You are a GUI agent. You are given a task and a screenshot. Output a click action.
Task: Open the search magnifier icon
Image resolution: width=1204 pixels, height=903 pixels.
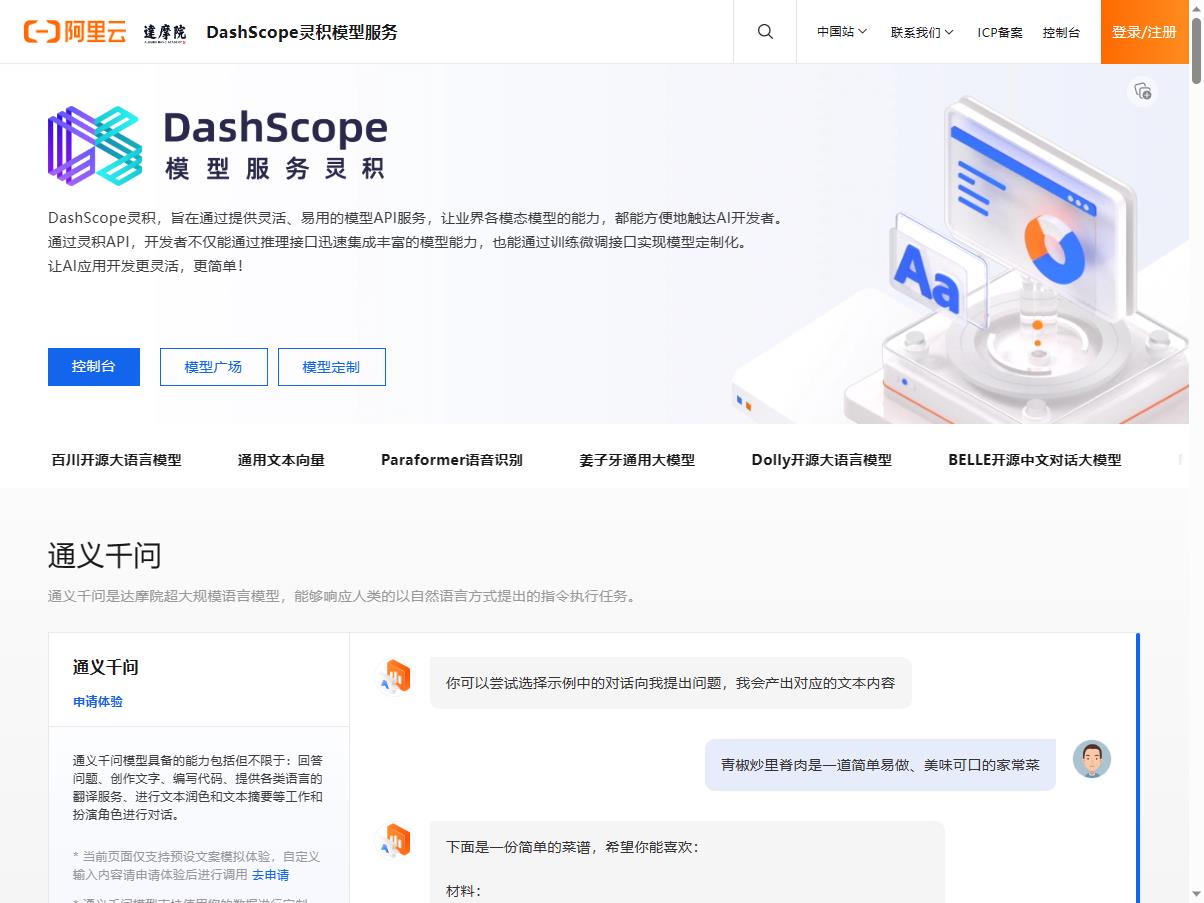pyautogui.click(x=764, y=31)
